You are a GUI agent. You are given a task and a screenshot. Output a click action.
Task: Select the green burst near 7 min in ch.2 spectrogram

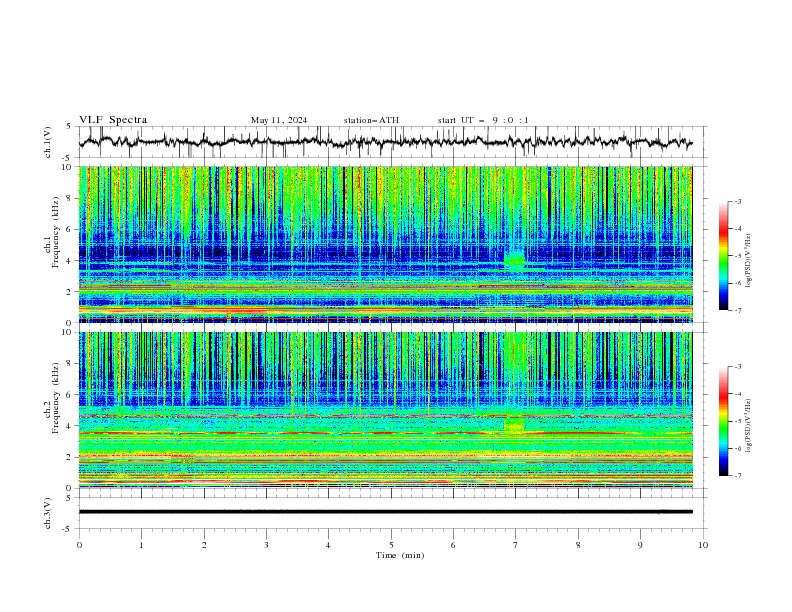514,425
